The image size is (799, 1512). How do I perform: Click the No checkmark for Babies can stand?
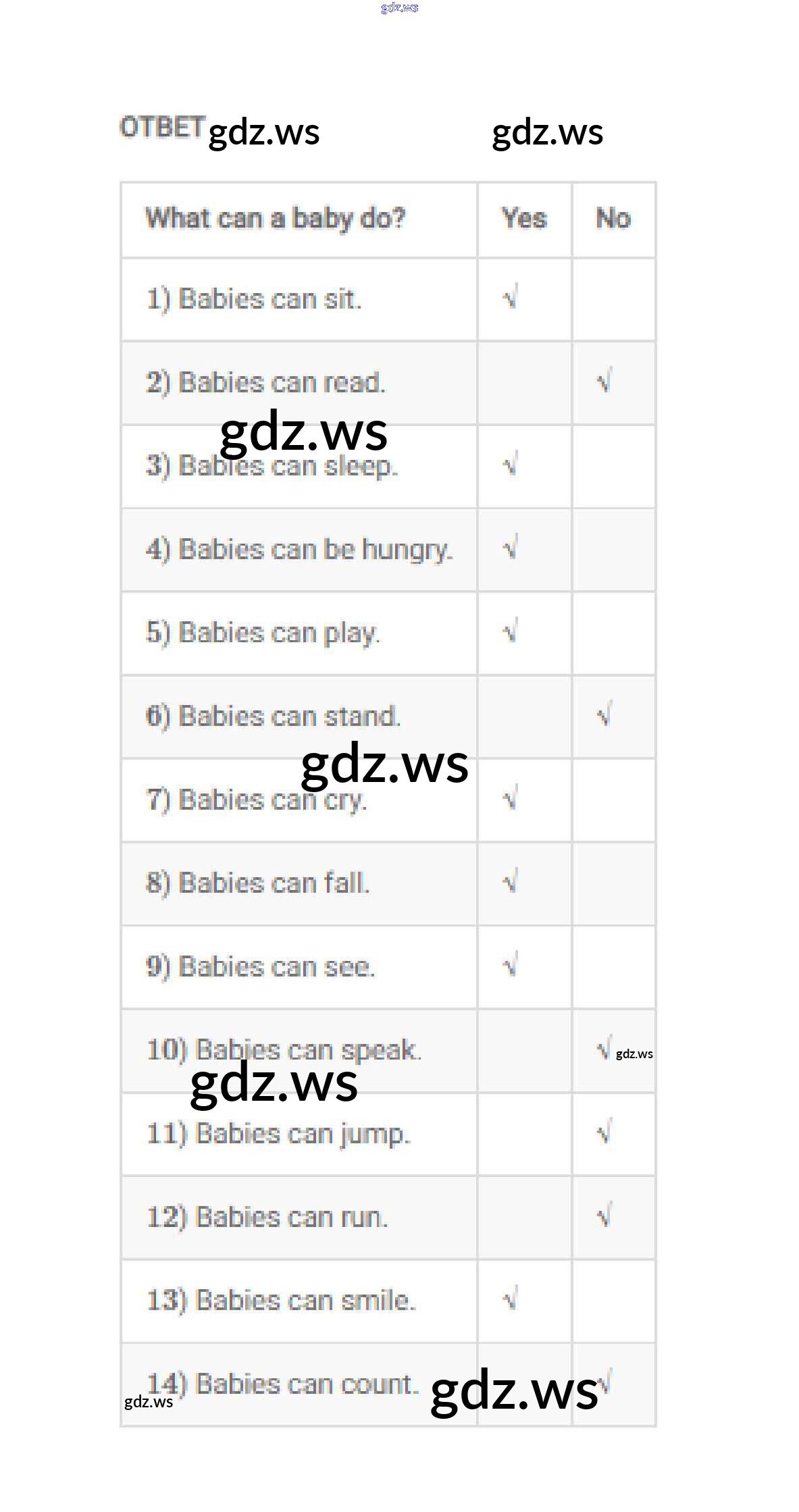(x=604, y=714)
